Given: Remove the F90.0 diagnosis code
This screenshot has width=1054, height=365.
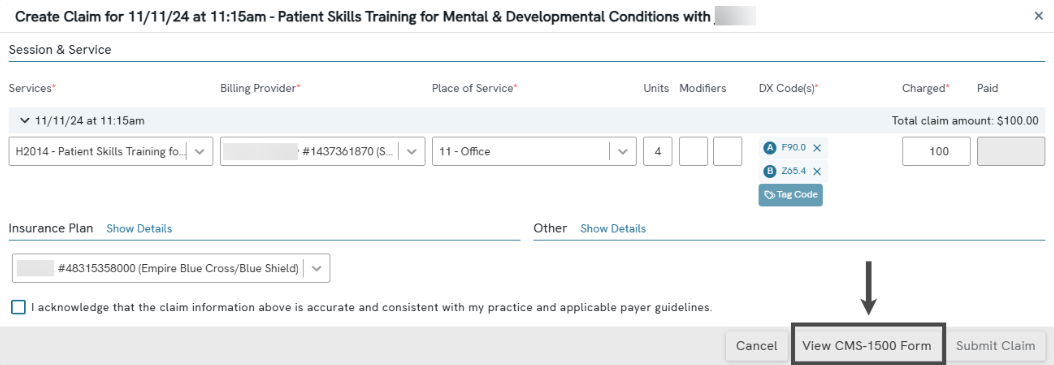Looking at the screenshot, I should click(817, 148).
